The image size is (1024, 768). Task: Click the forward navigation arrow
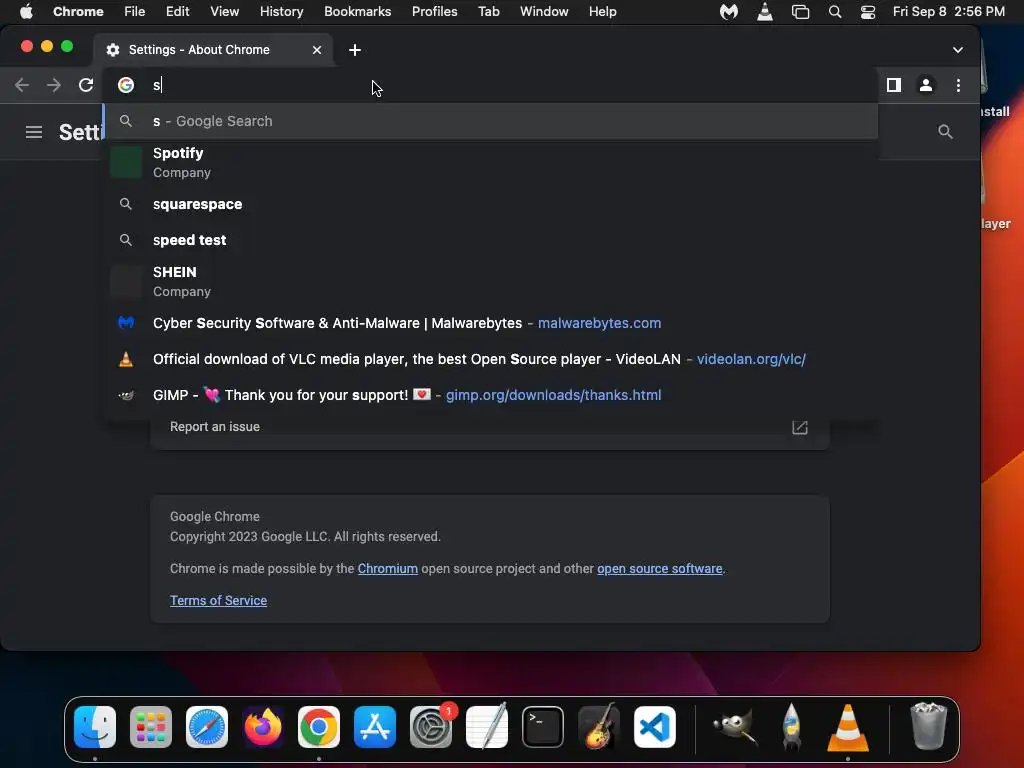pos(54,85)
